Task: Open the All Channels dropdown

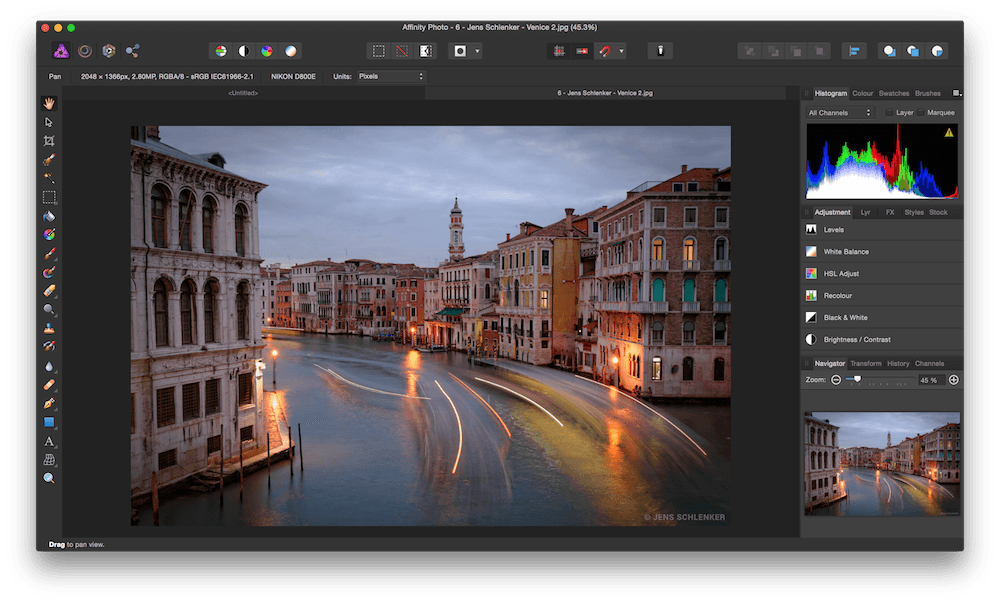Action: coord(840,113)
